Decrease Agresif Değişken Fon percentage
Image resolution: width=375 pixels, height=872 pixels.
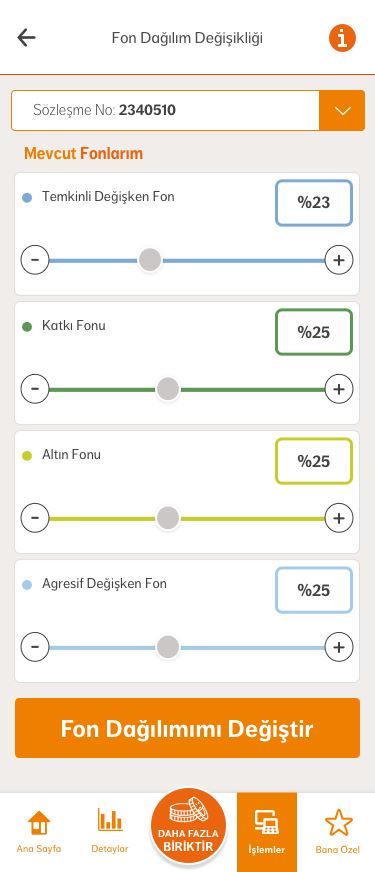(35, 647)
